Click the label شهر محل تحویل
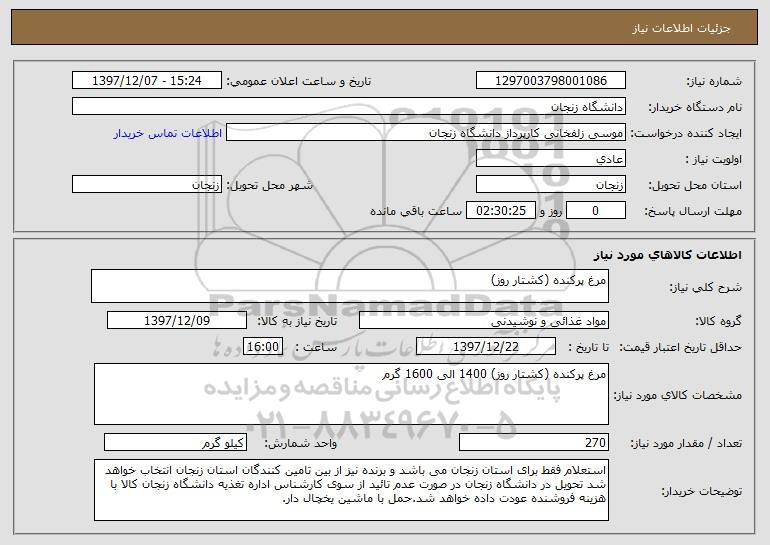The height and width of the screenshot is (545, 770). pyautogui.click(x=269, y=186)
